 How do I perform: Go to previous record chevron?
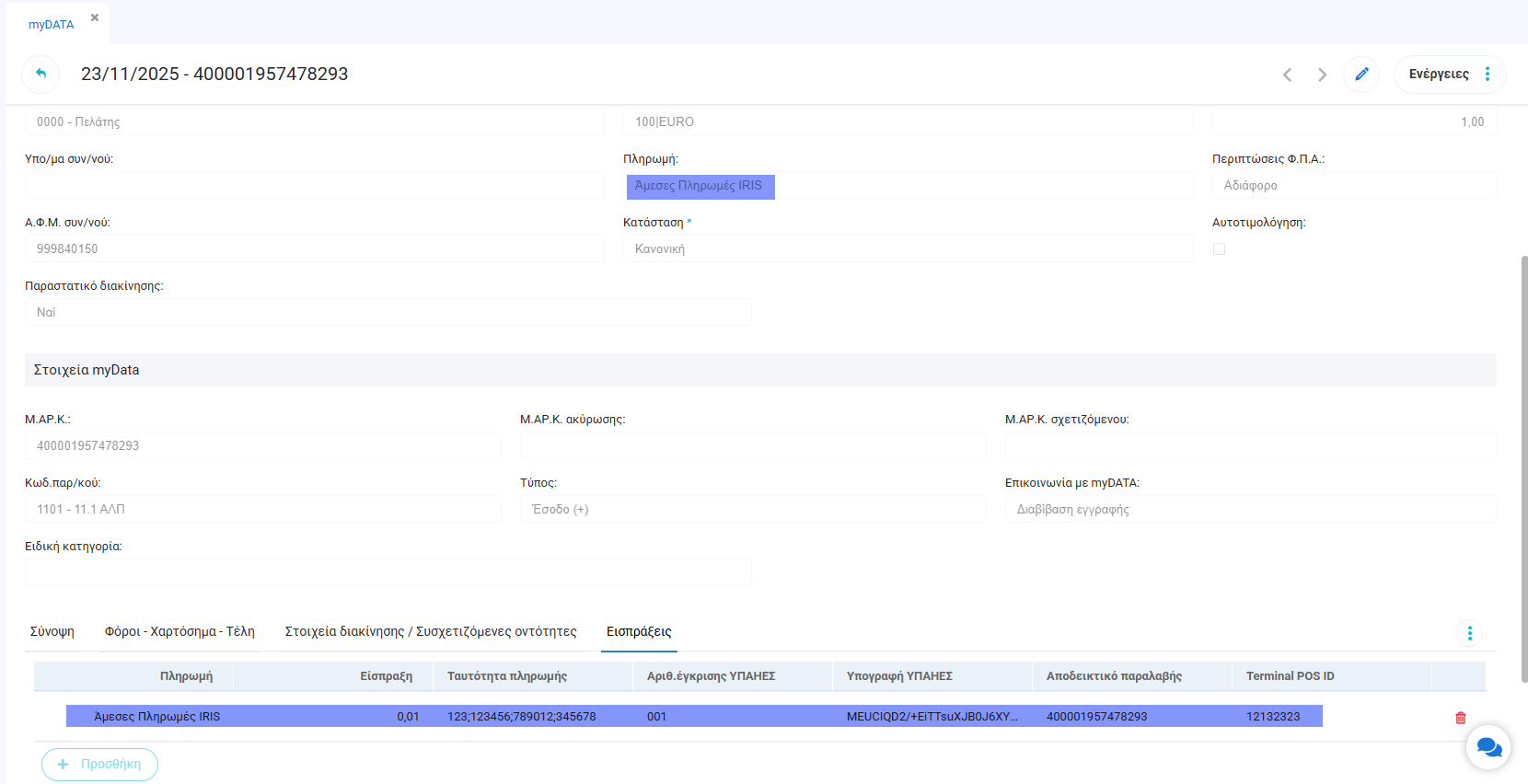click(x=1287, y=75)
